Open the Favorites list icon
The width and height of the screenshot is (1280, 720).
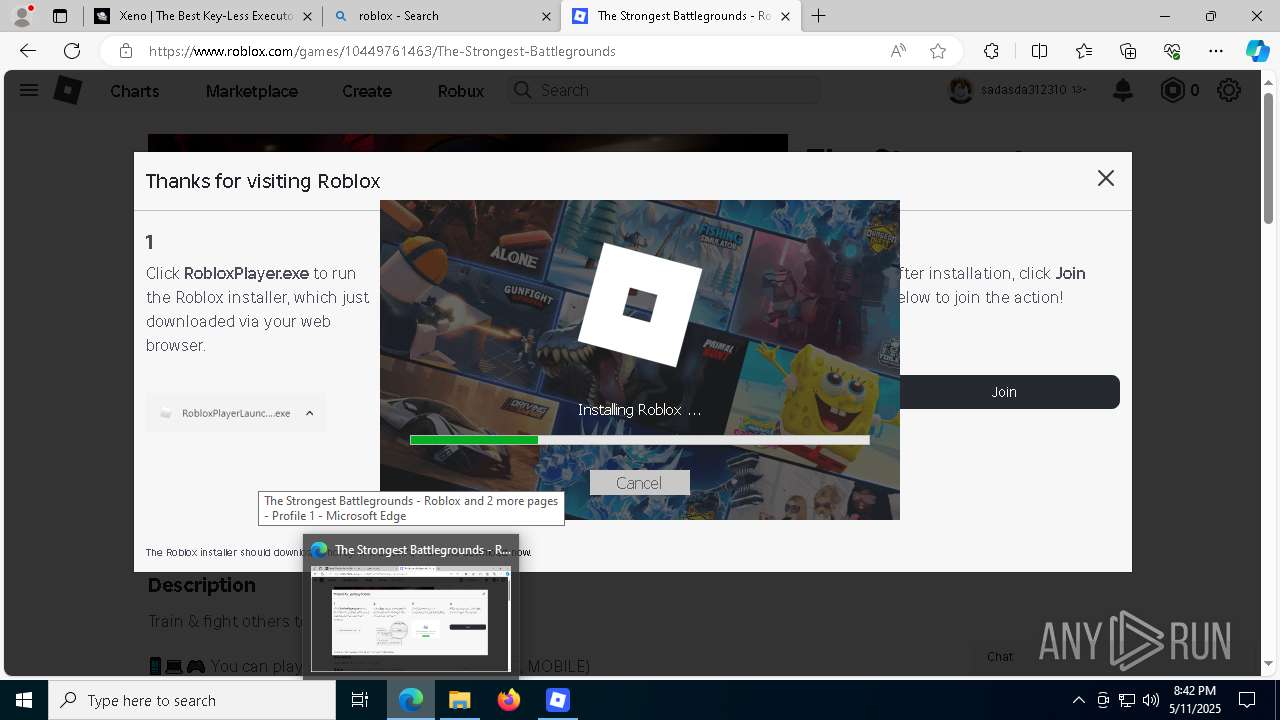coord(1084,51)
